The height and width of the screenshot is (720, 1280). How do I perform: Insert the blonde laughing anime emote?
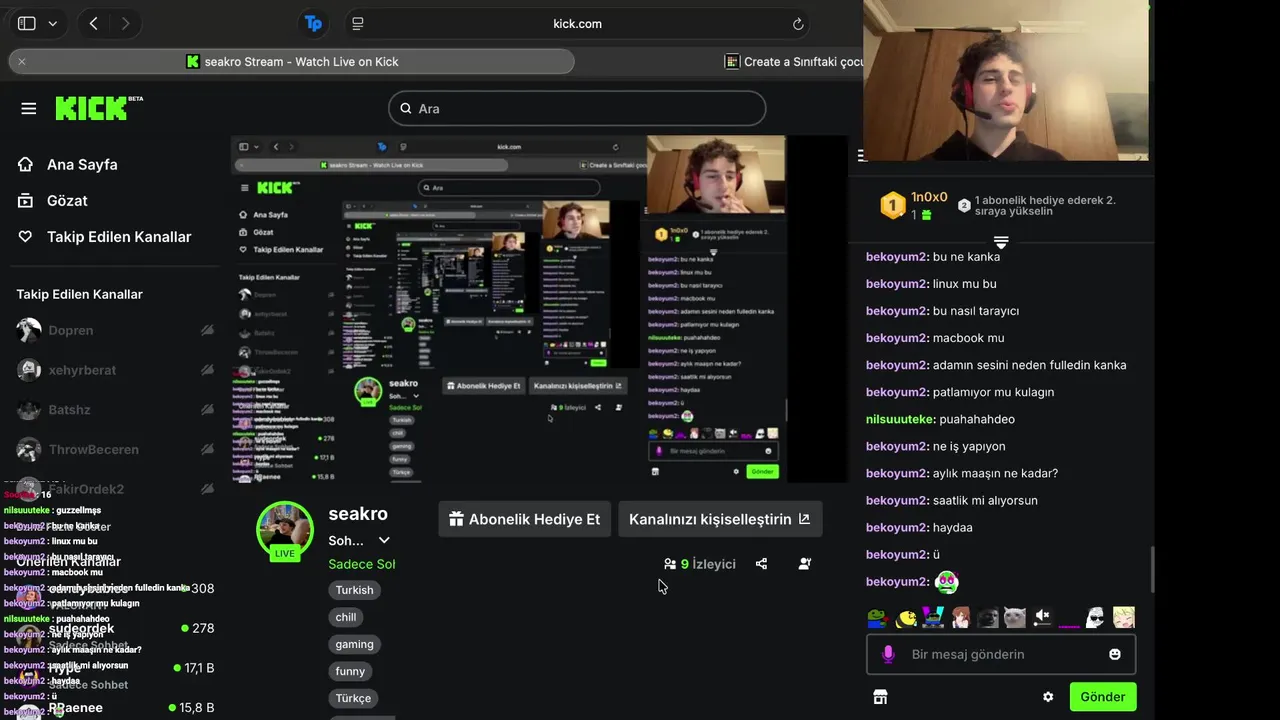click(1124, 617)
